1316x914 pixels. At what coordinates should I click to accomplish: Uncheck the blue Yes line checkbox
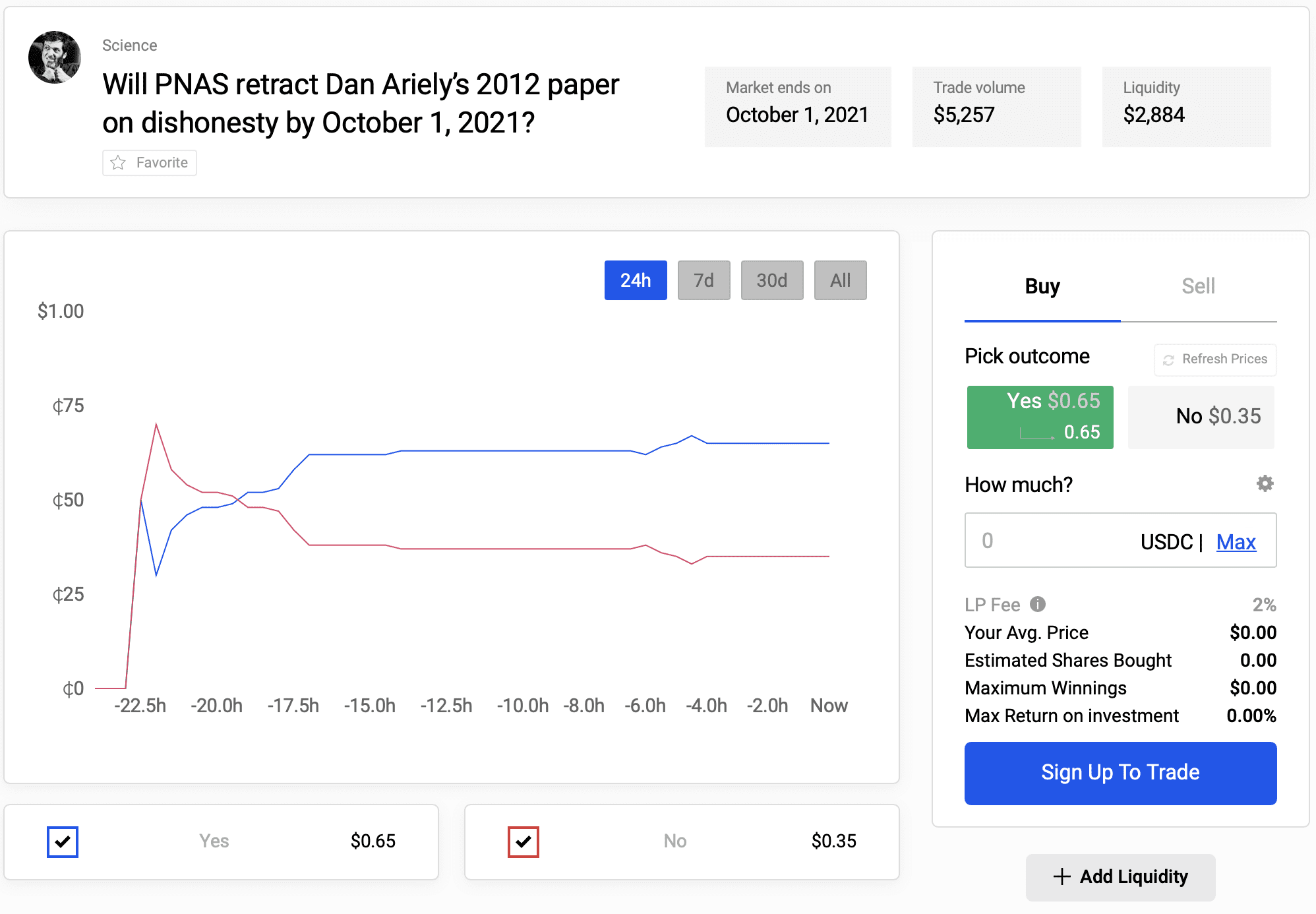[63, 841]
